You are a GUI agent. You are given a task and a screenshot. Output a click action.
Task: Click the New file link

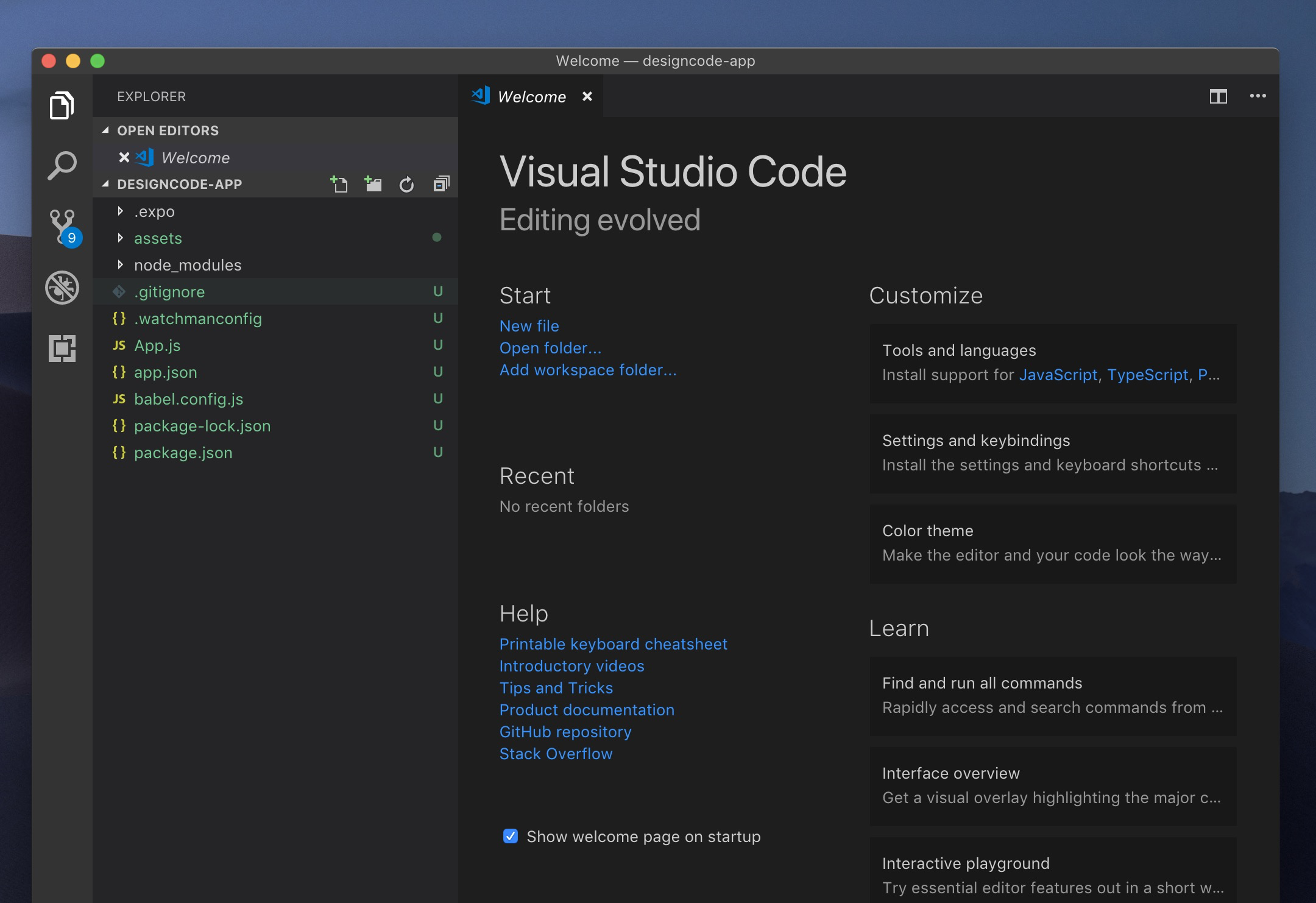pos(529,326)
